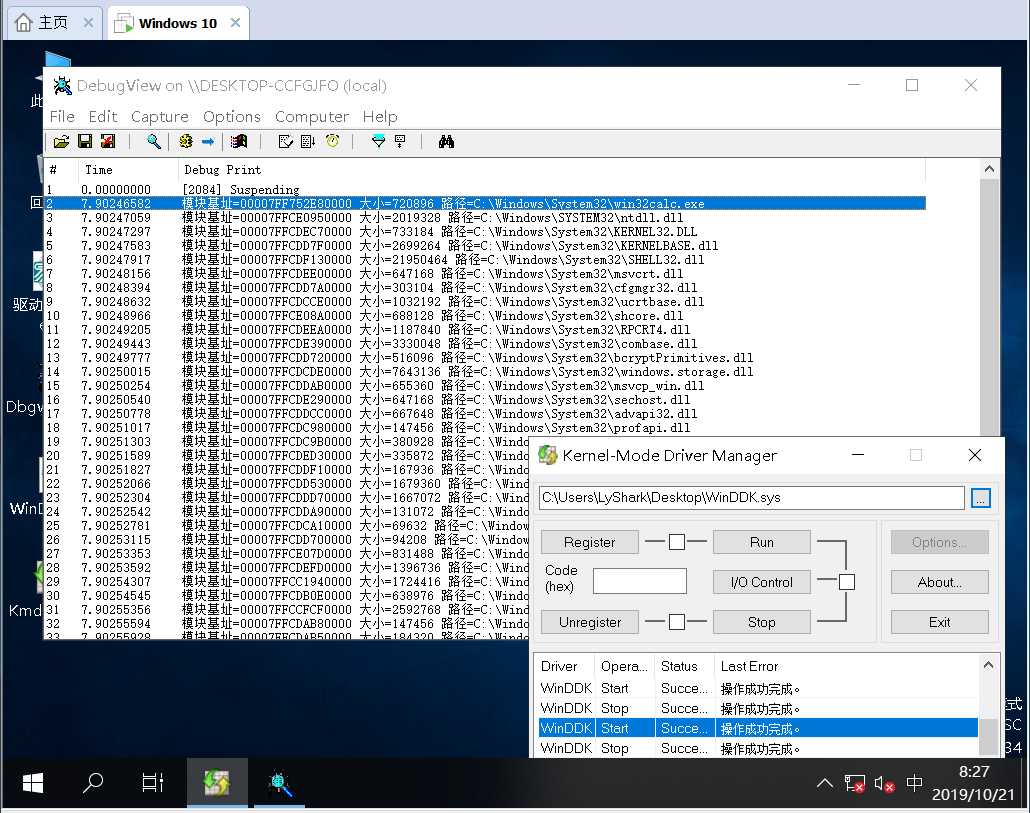This screenshot has width=1030, height=813.
Task: Open the Computer menu
Action: [x=312, y=117]
